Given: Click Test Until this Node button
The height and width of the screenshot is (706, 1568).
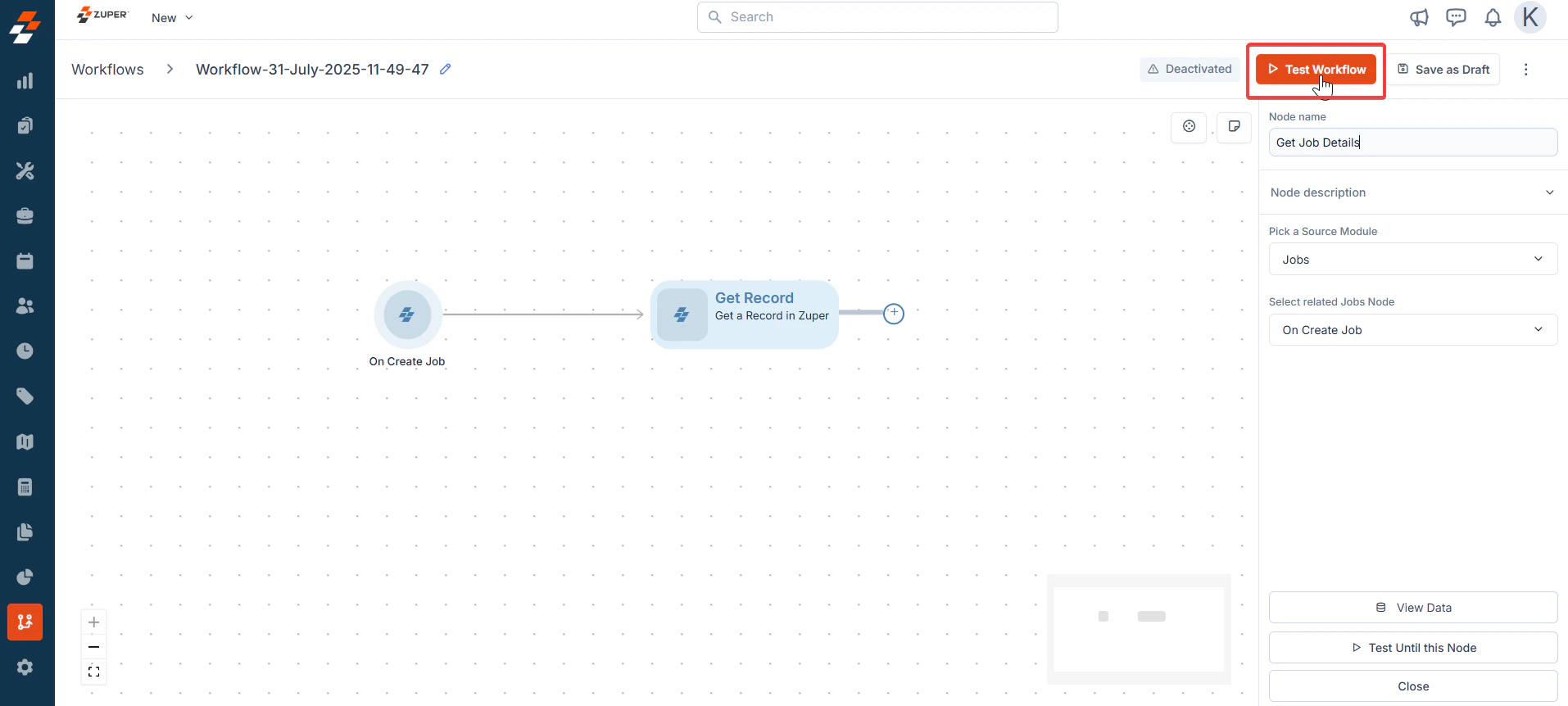Looking at the screenshot, I should (x=1413, y=648).
